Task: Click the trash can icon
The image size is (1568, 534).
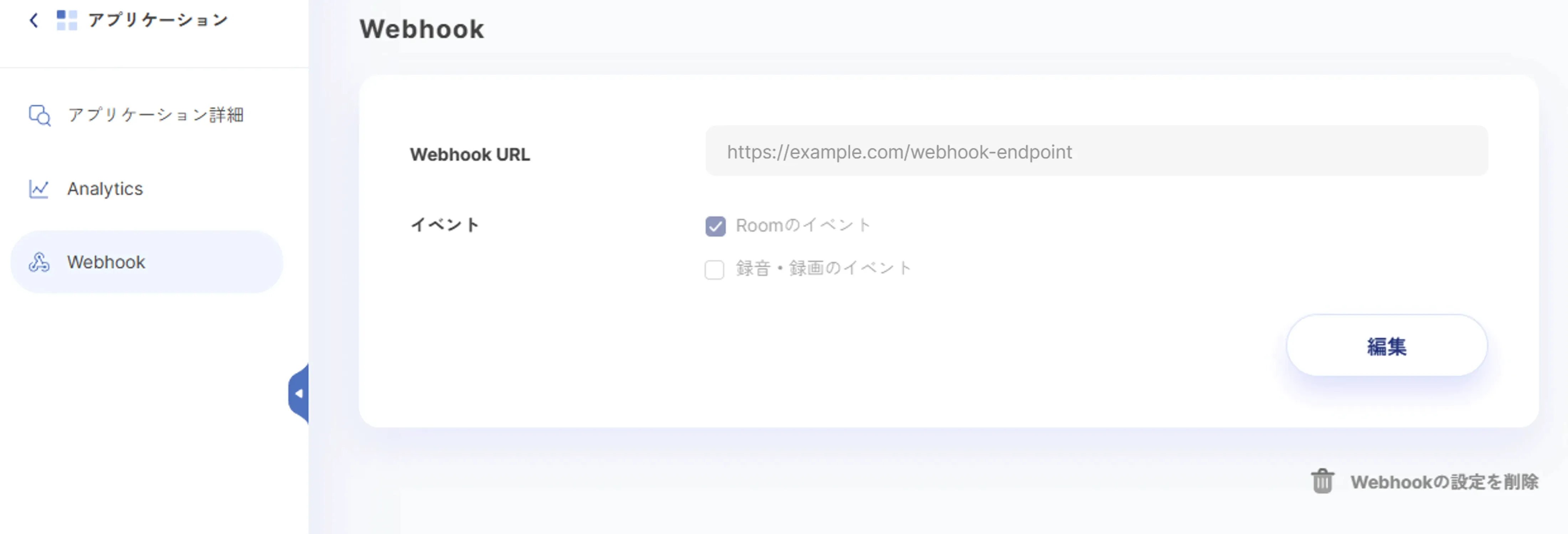Action: (1322, 481)
